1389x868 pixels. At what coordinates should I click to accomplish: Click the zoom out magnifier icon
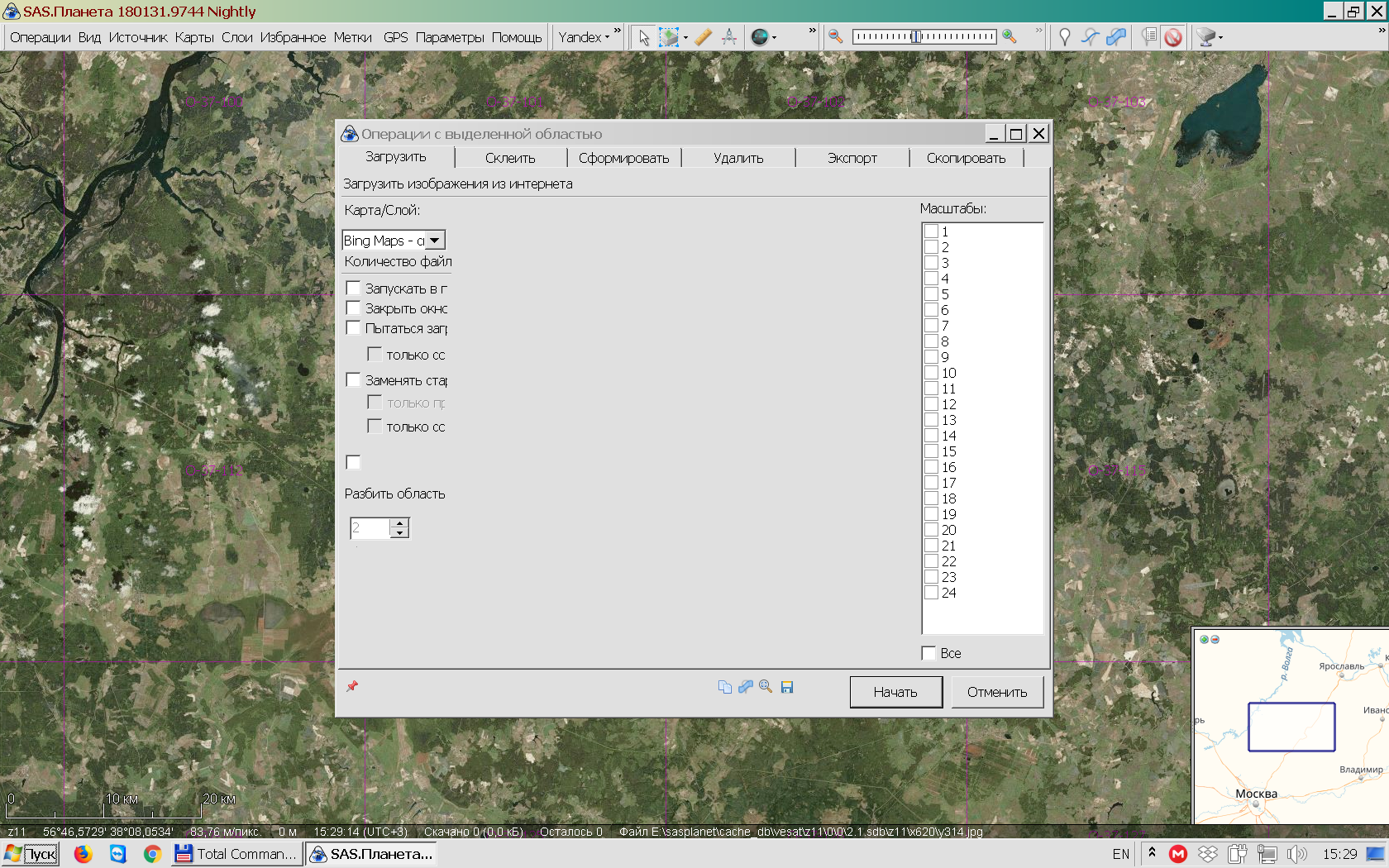(x=836, y=37)
